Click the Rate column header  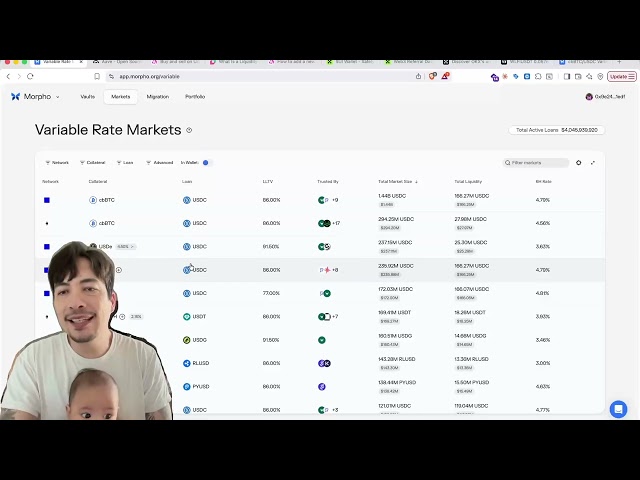pyautogui.click(x=544, y=181)
